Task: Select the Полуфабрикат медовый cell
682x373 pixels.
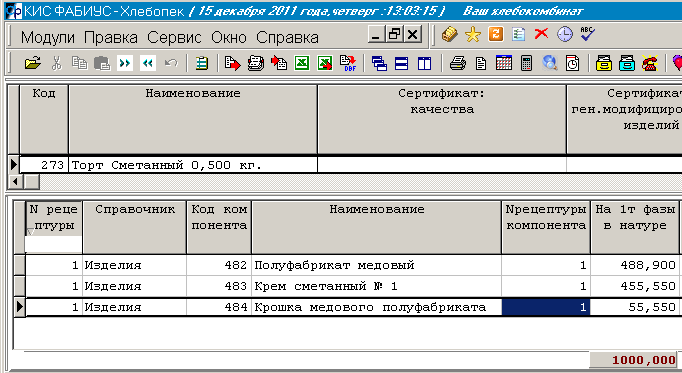Action: click(377, 265)
